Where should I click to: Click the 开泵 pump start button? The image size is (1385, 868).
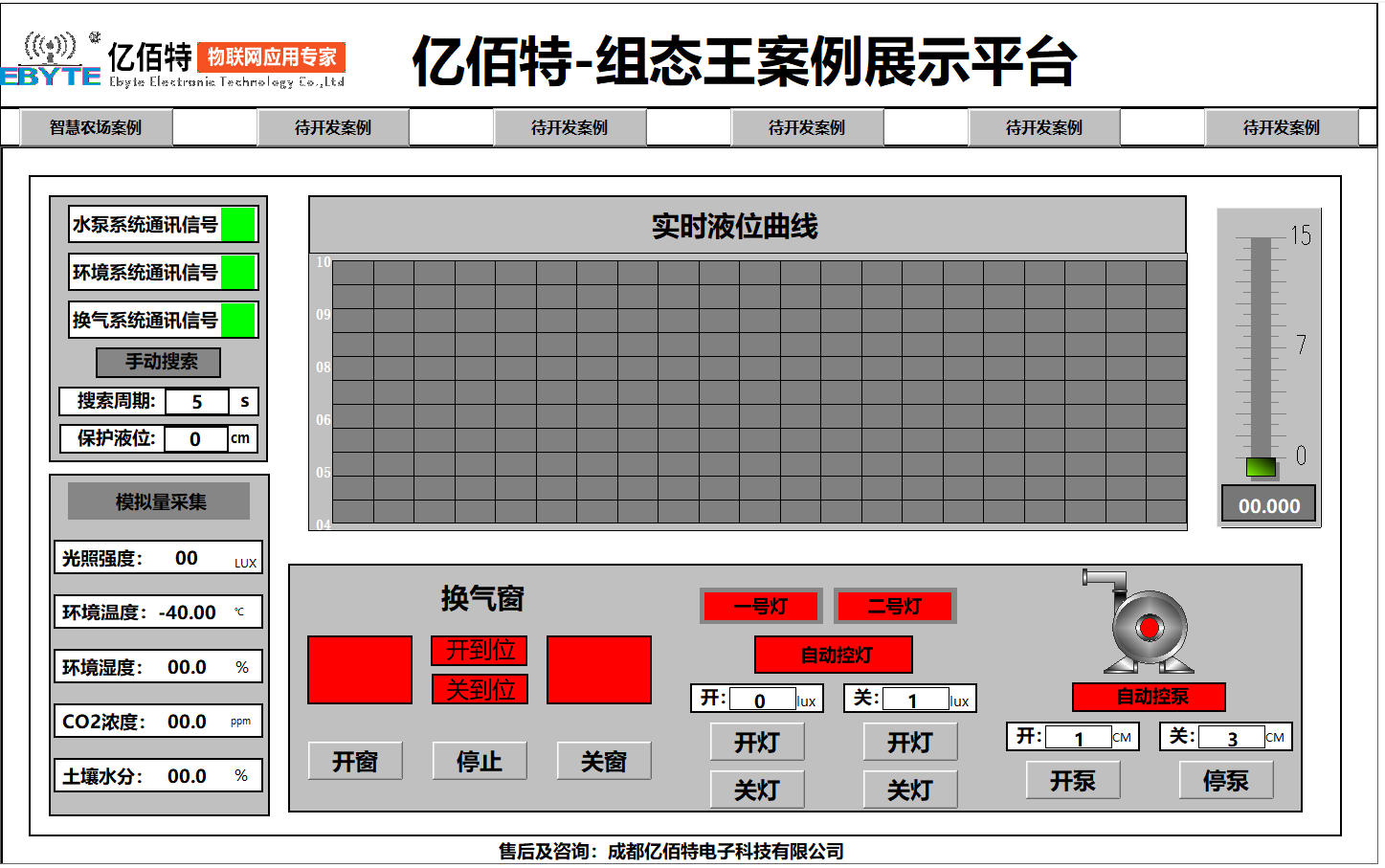tap(1073, 779)
